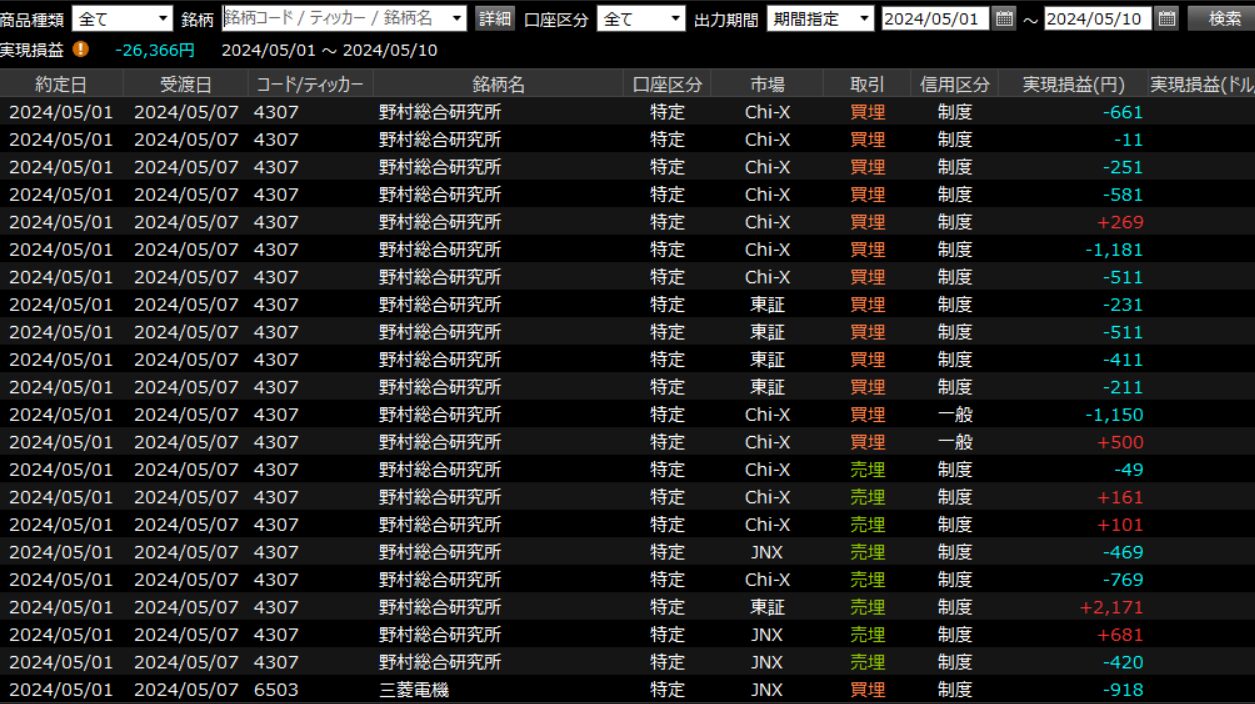Click the orange warning icon beside 実現損益

click(x=80, y=49)
